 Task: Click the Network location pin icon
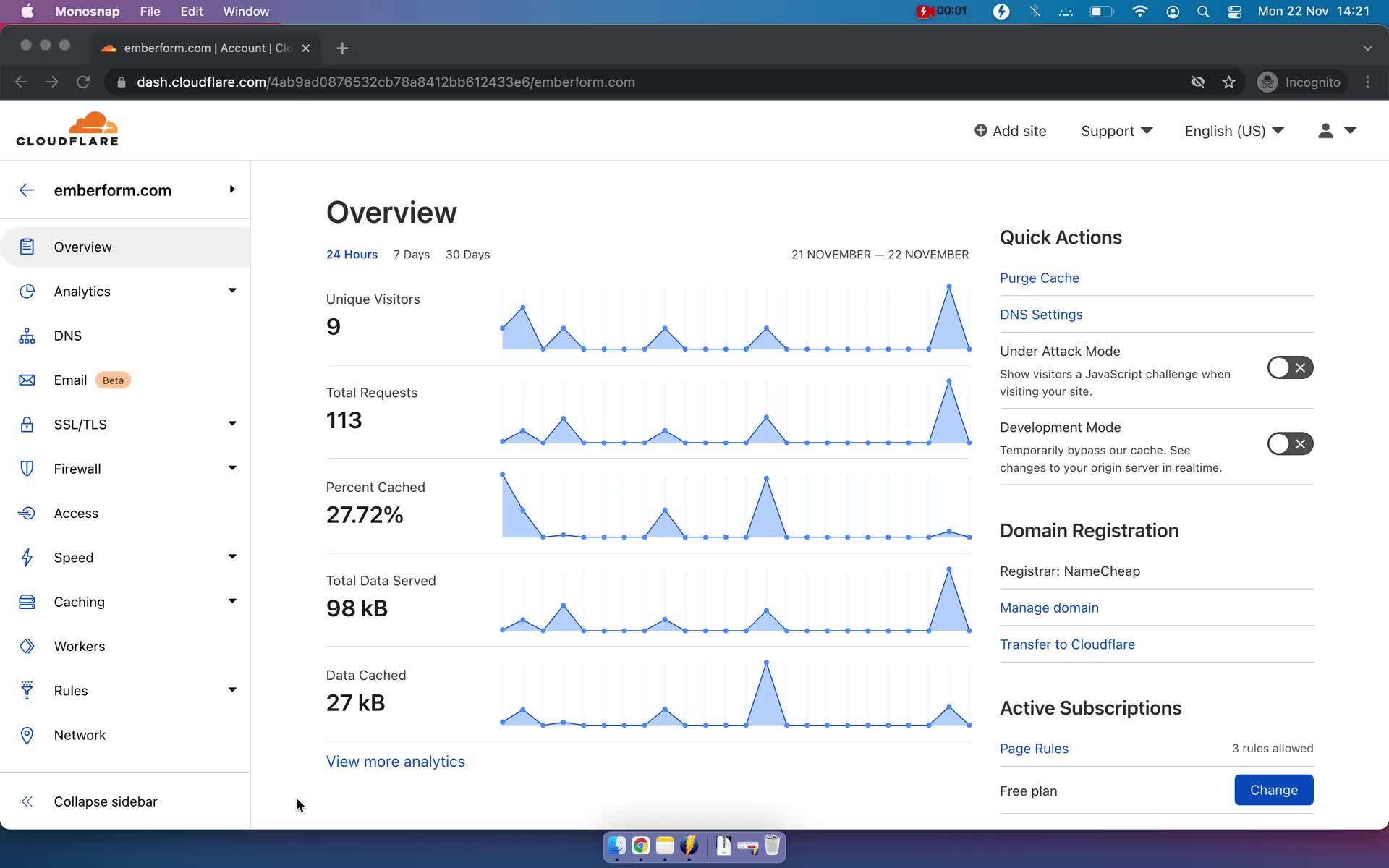pyautogui.click(x=27, y=735)
